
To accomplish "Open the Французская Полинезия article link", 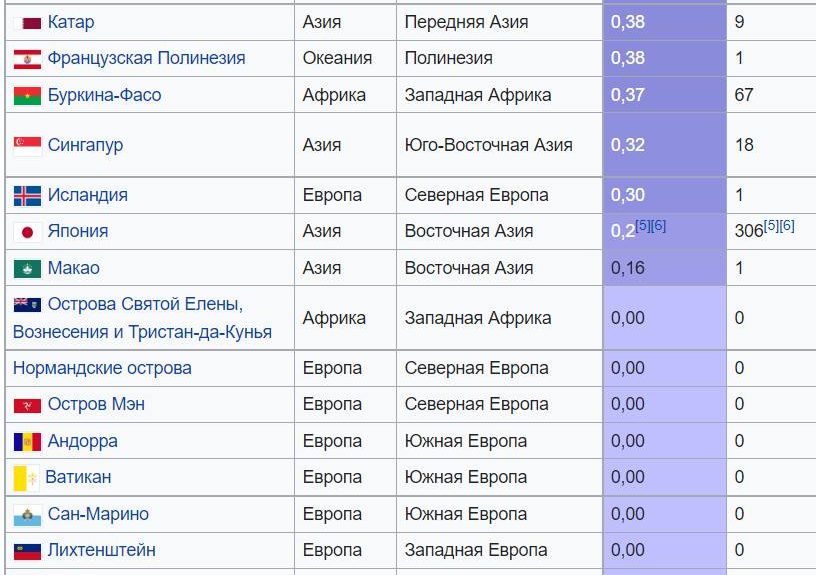I will (146, 58).
